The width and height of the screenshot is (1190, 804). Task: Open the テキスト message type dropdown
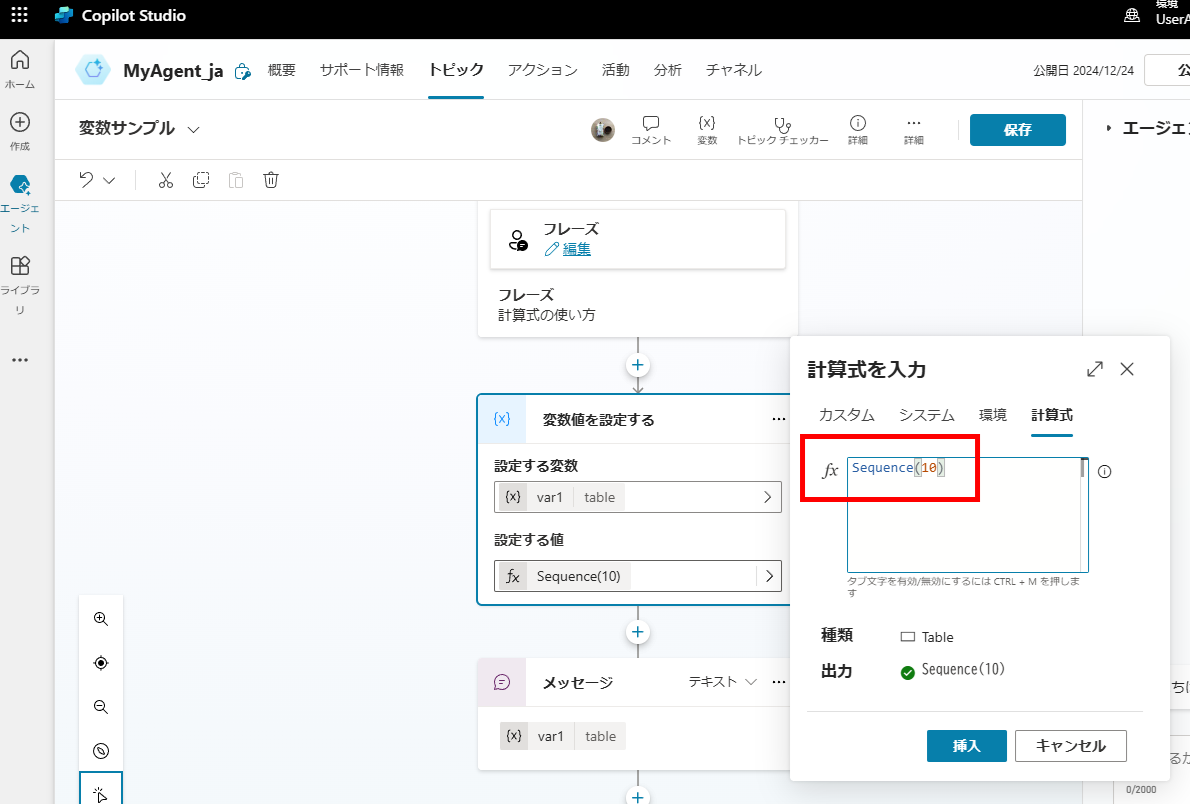point(724,682)
